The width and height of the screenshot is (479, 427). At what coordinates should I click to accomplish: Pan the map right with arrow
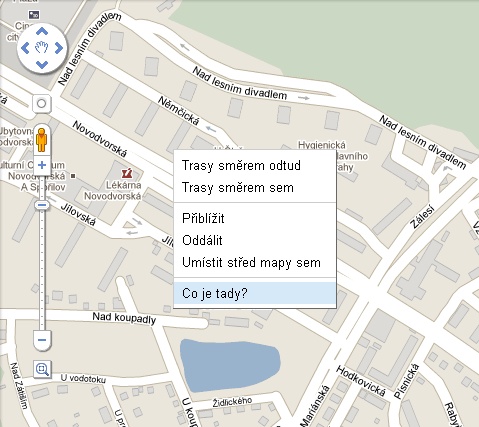59,48
